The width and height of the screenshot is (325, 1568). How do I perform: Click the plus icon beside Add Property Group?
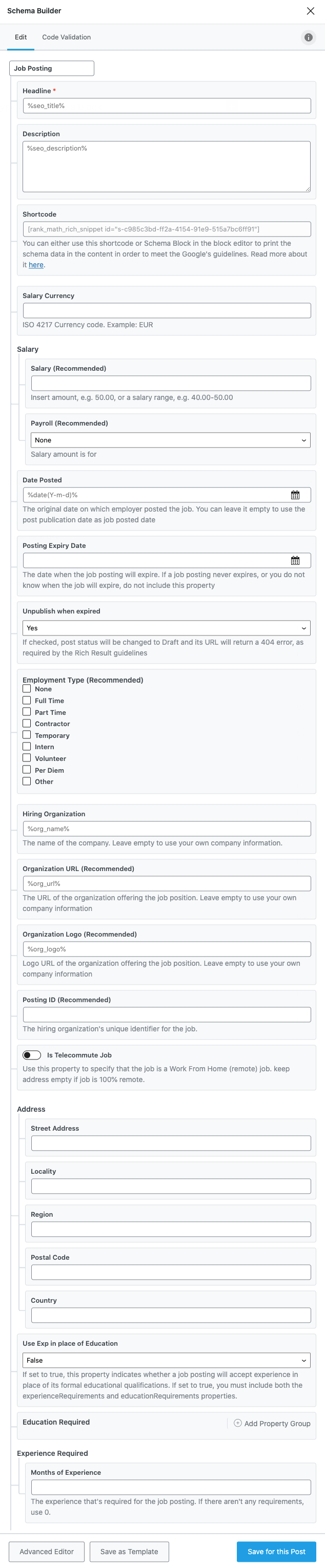pos(238,1423)
